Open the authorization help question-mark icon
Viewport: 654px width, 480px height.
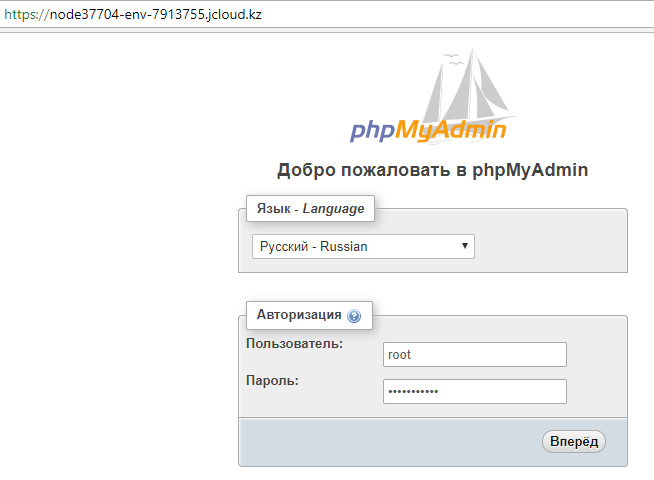pos(354,316)
